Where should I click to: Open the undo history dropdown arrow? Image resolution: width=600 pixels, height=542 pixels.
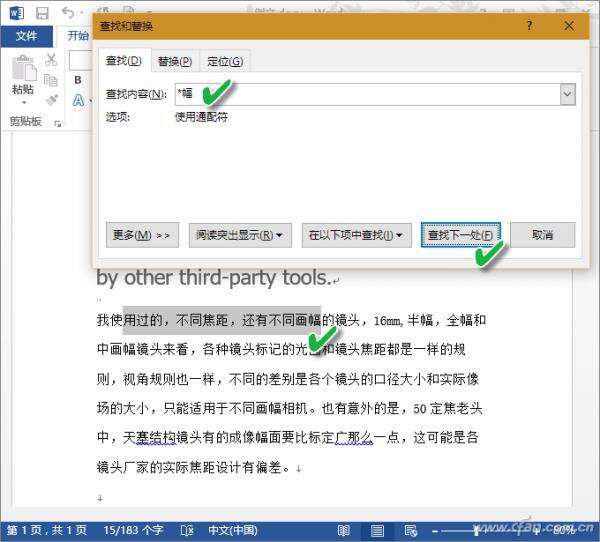coord(82,13)
